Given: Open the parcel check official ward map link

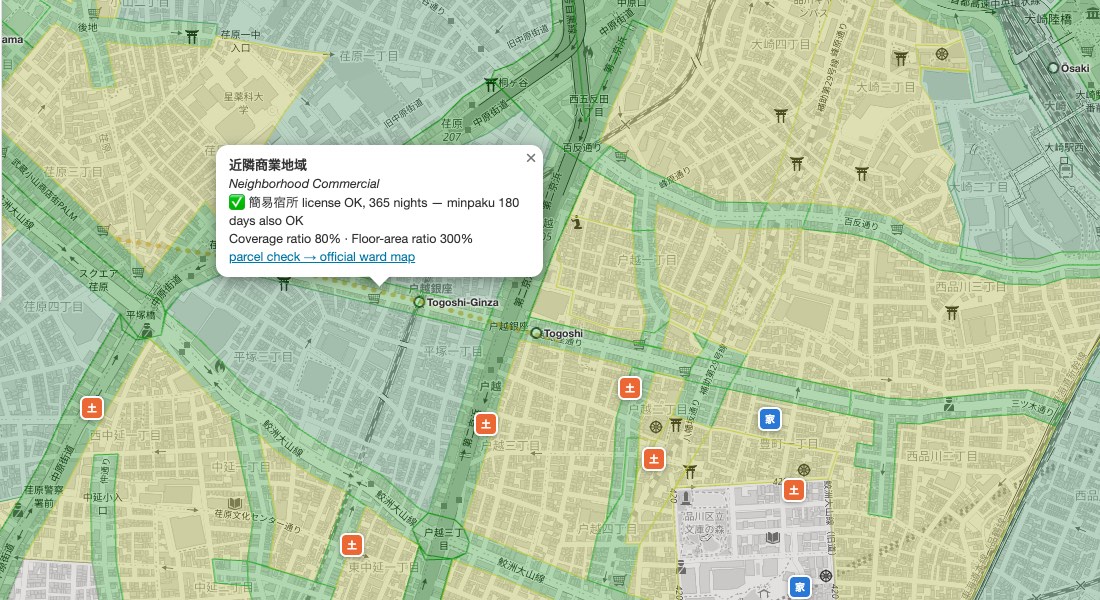Looking at the screenshot, I should (x=322, y=257).
